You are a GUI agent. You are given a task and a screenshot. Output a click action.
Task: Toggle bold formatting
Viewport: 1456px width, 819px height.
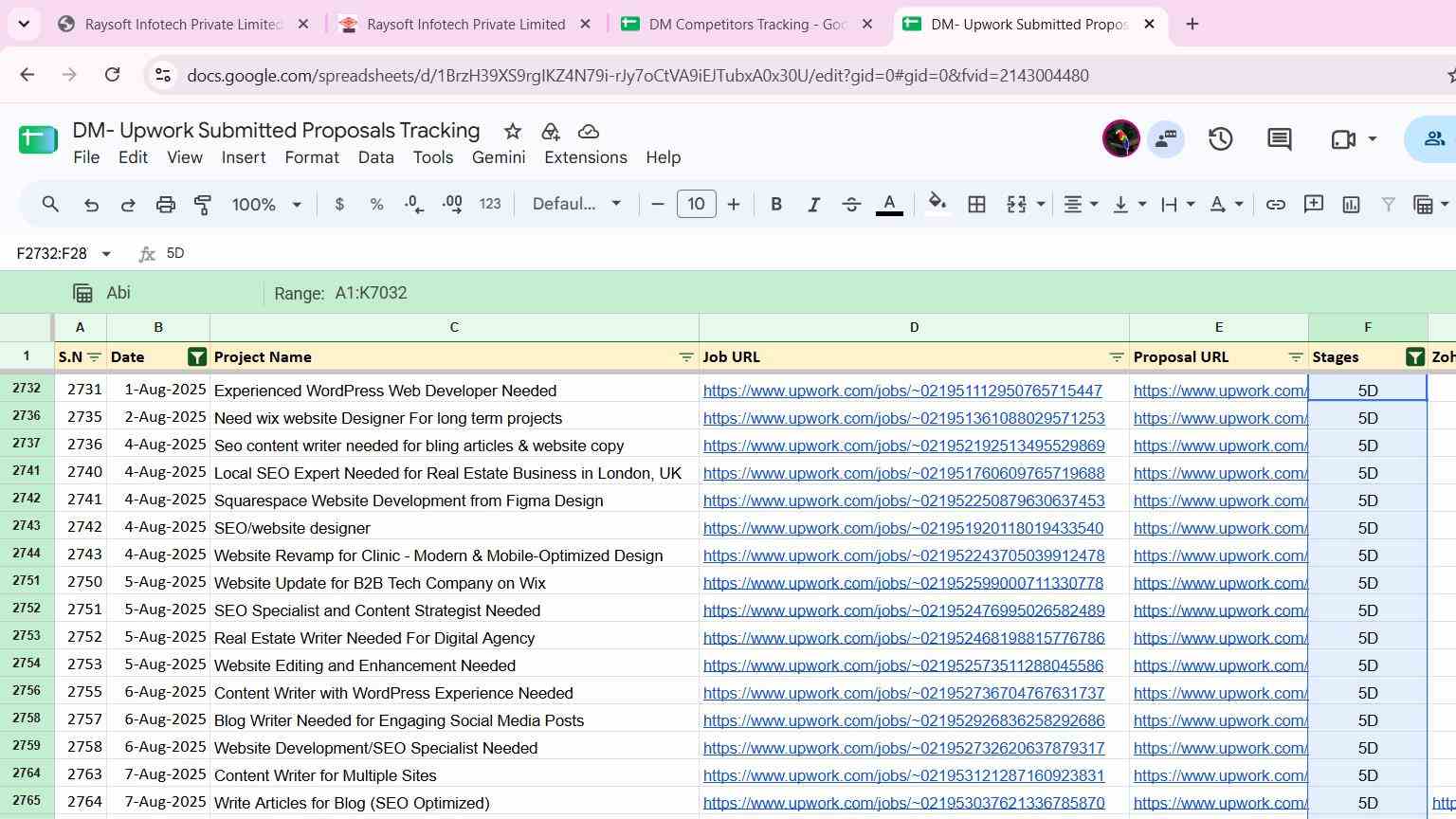click(776, 205)
